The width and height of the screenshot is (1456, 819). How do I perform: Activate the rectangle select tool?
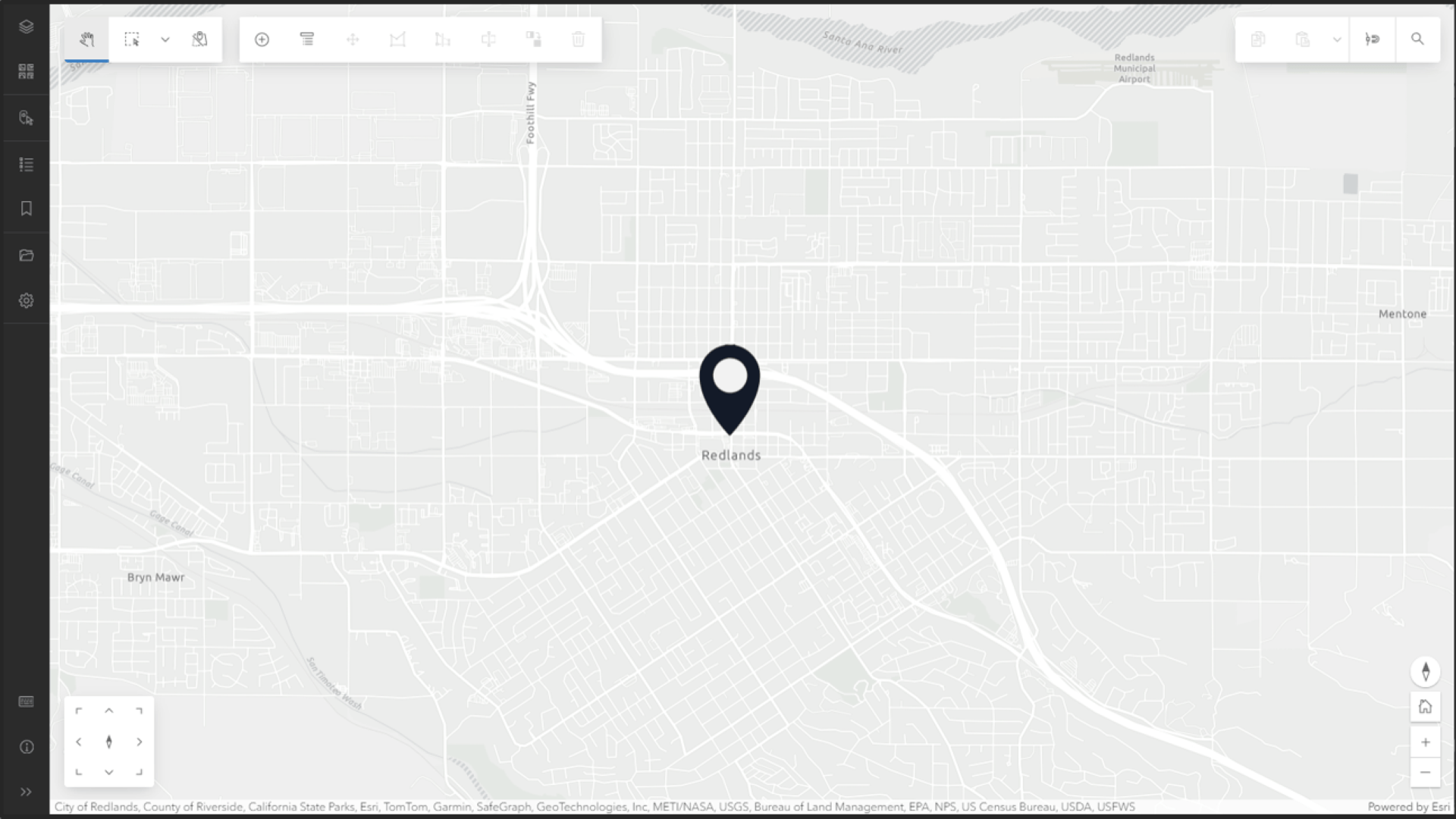pos(132,39)
